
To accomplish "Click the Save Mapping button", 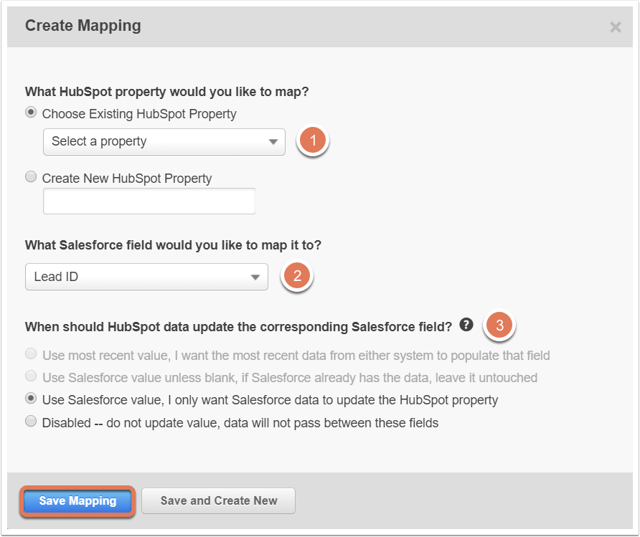I will pos(78,501).
